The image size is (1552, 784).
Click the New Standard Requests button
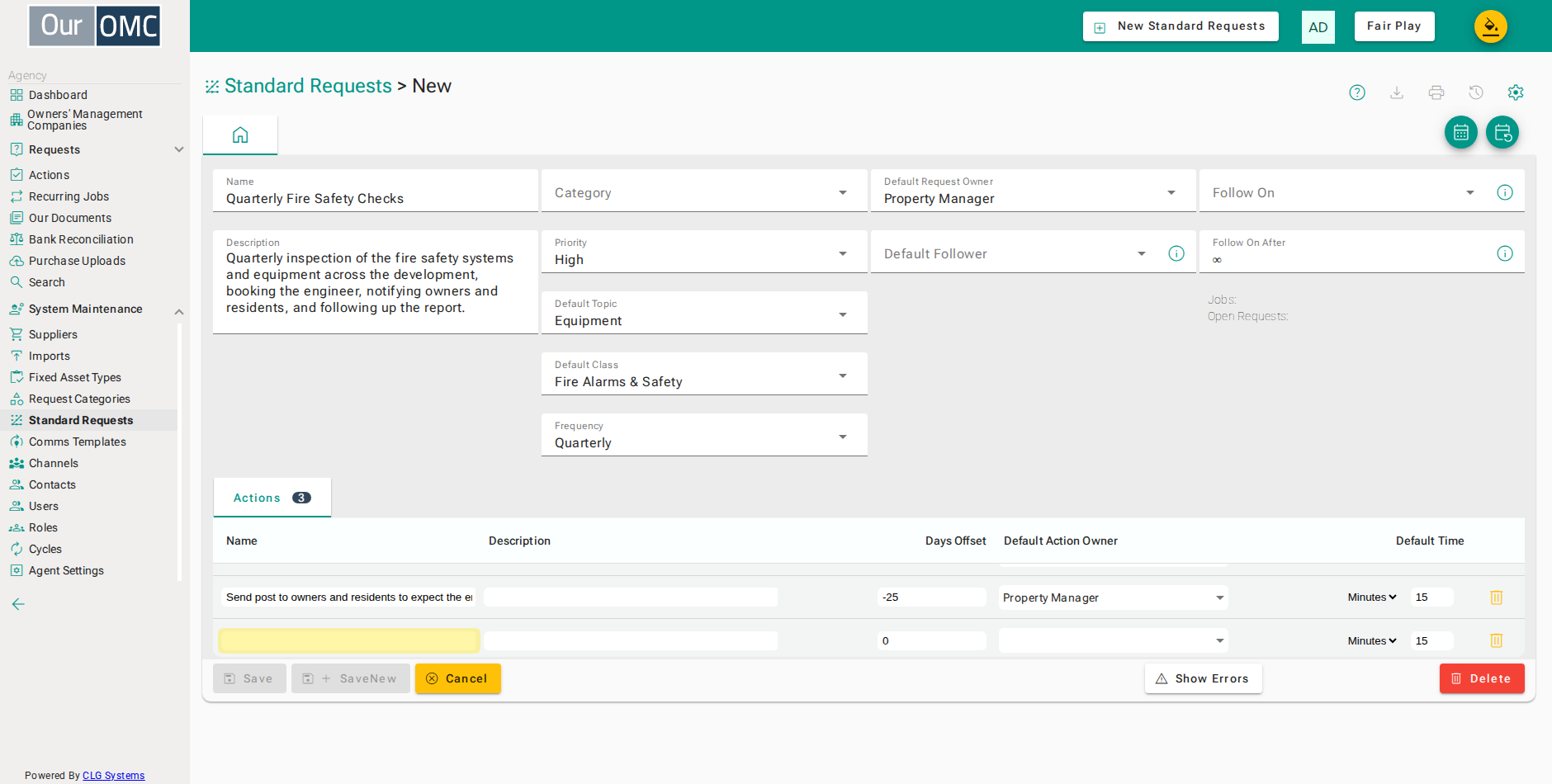(1181, 26)
